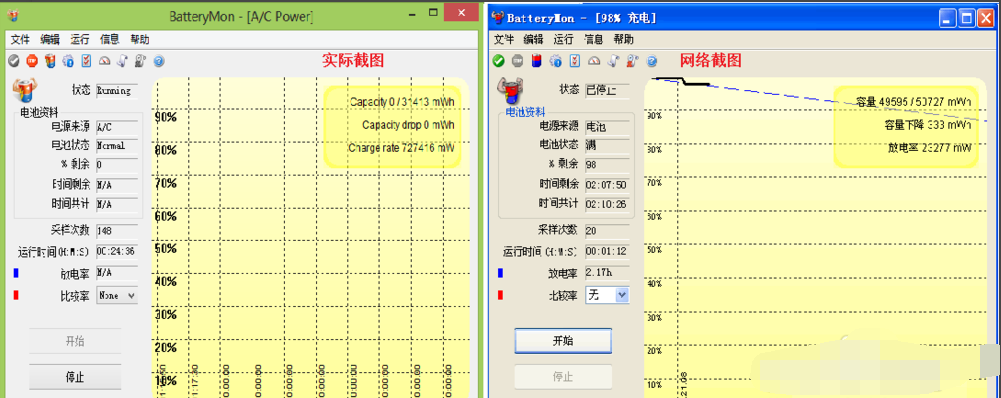Click the speaker alarm icon in right window

tap(633, 61)
